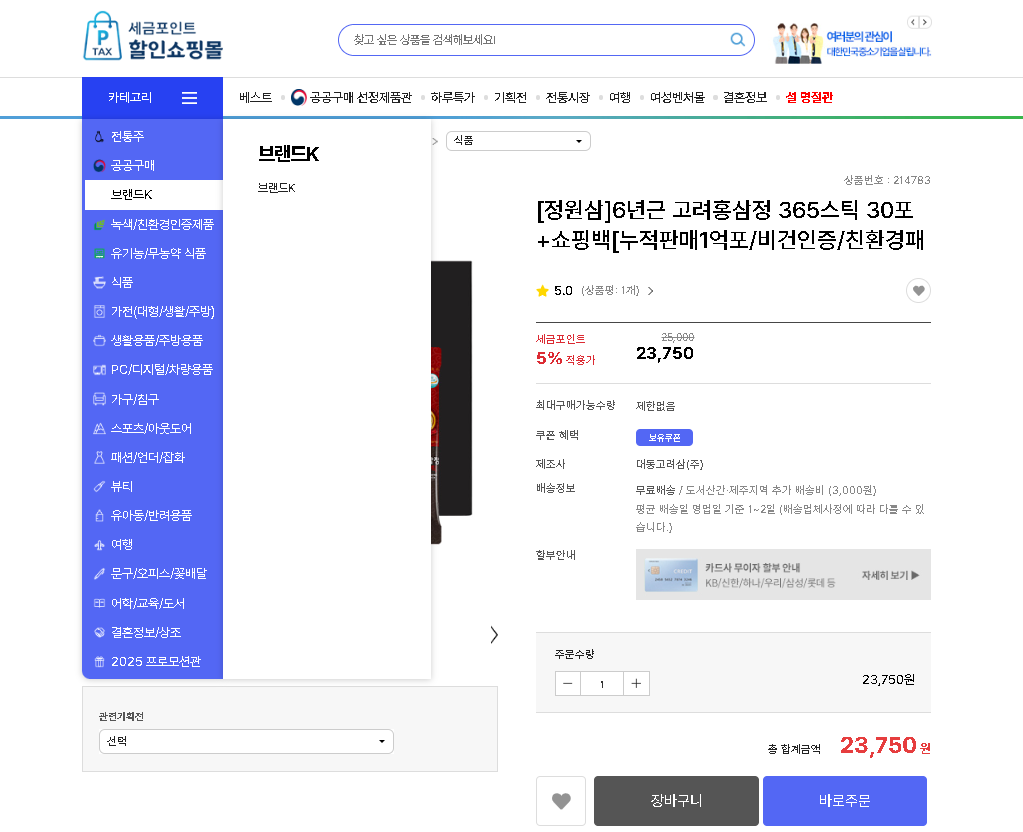Click the search magnifier icon

pos(737,40)
